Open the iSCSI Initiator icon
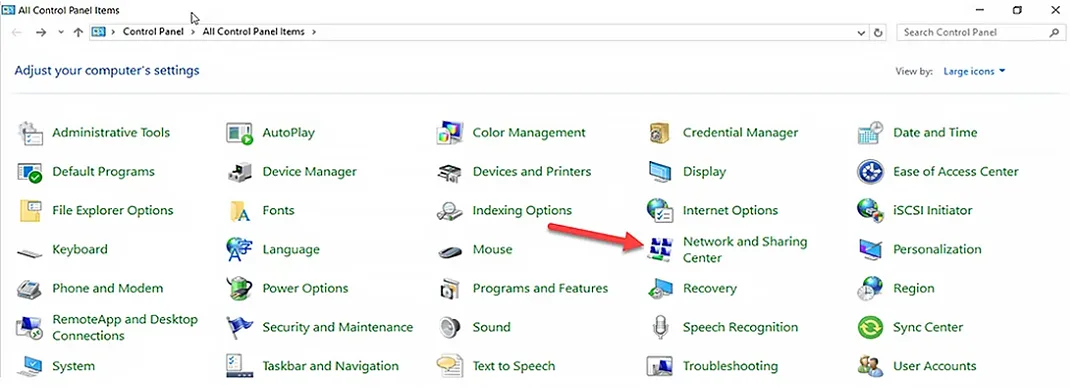Viewport: 1070px width, 388px height. point(870,211)
